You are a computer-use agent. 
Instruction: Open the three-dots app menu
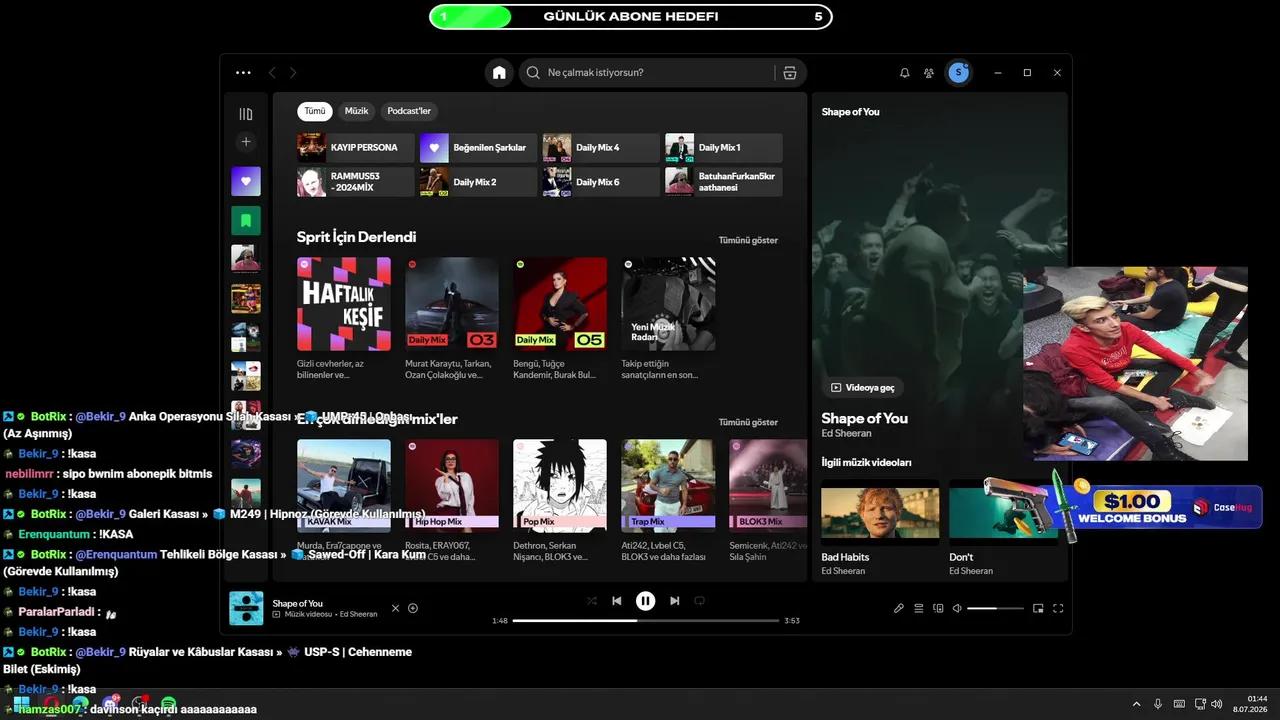tap(243, 73)
